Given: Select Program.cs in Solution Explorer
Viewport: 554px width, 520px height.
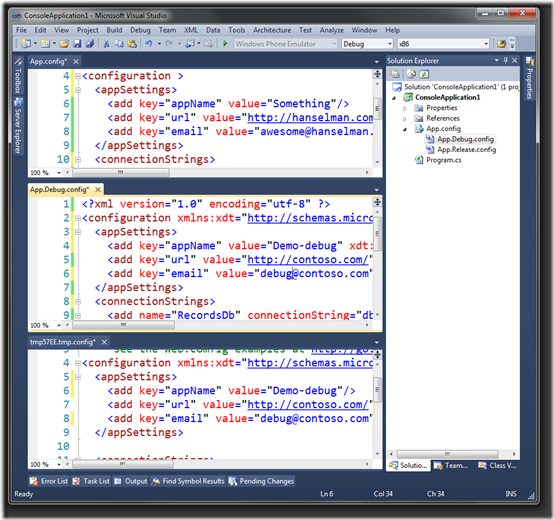Looking at the screenshot, I should (443, 160).
